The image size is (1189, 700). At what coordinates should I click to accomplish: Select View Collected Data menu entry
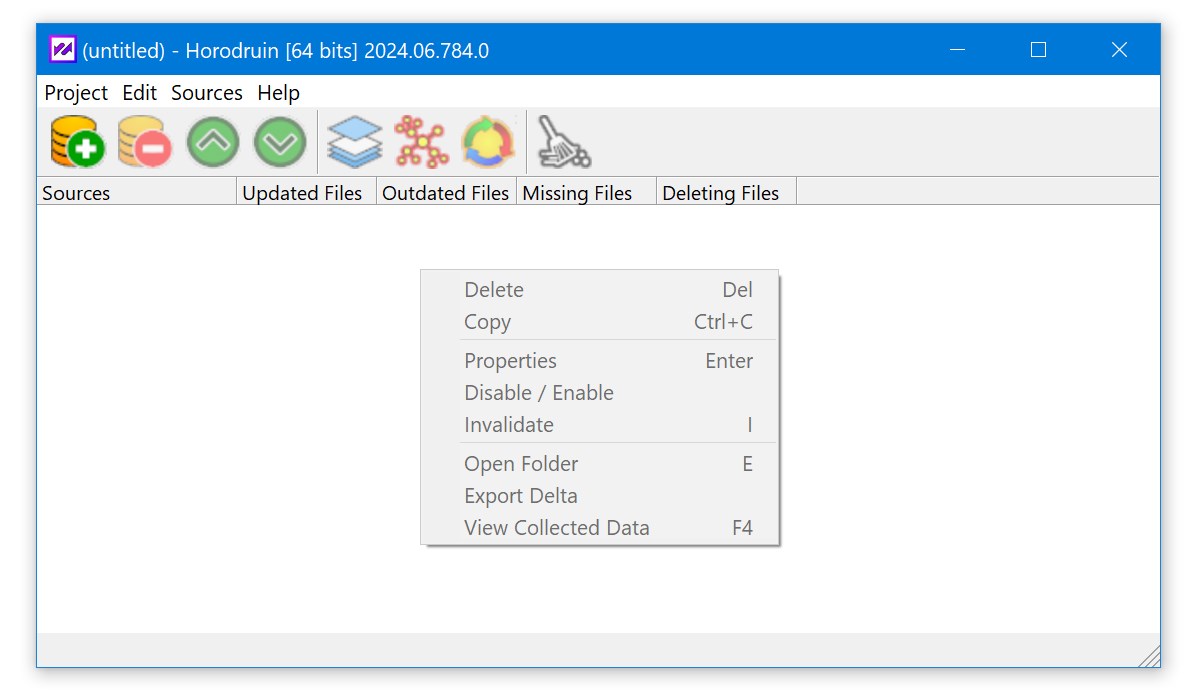[x=556, y=528]
